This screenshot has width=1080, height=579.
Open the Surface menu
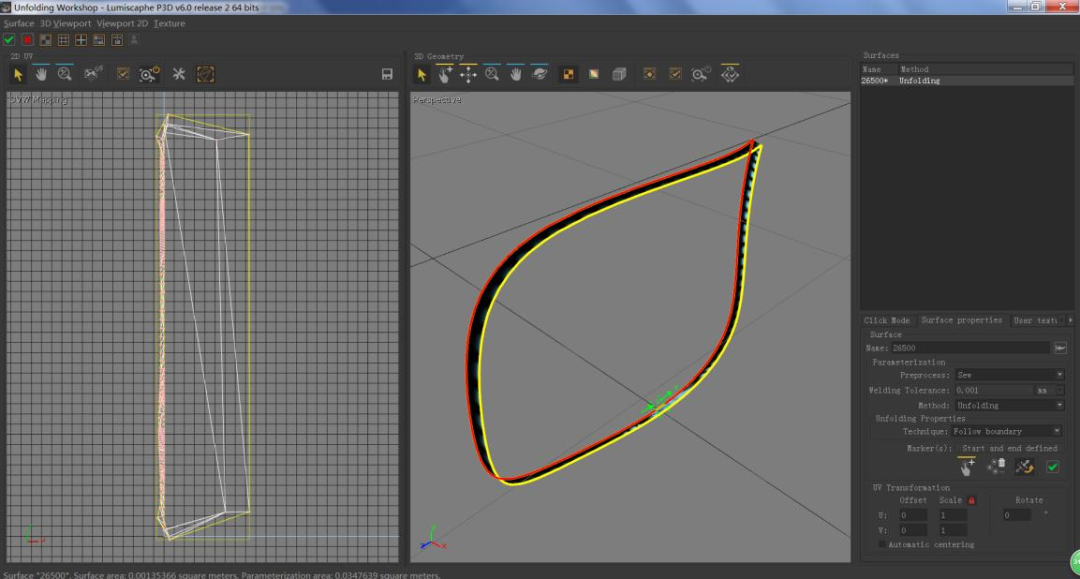click(18, 23)
